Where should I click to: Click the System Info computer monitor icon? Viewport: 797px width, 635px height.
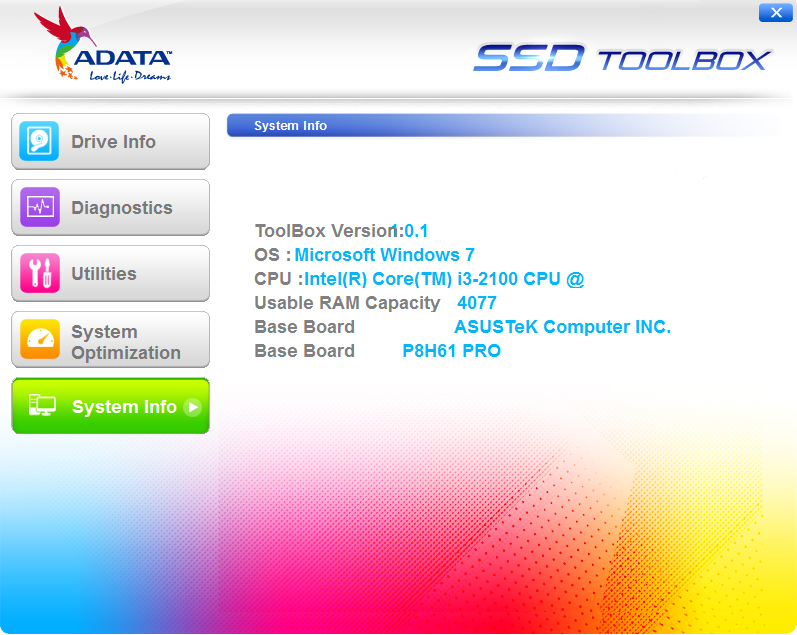pyautogui.click(x=42, y=405)
